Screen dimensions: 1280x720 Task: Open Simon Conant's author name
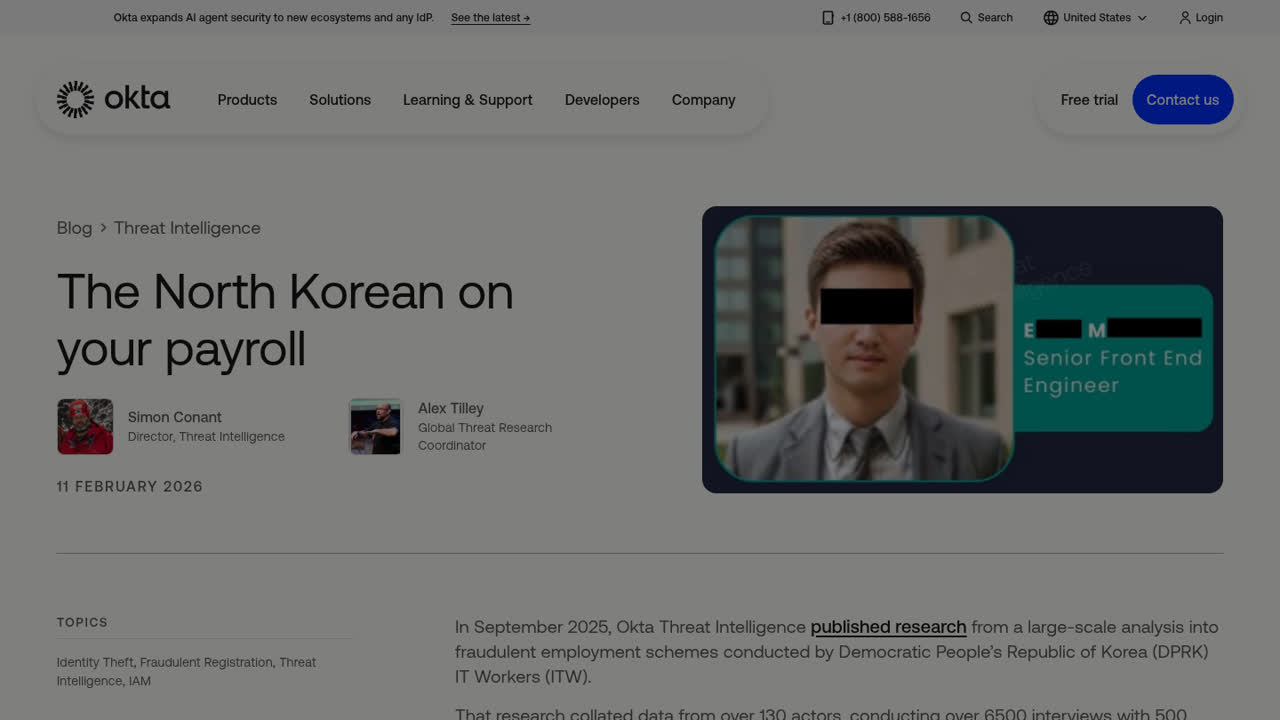(175, 417)
